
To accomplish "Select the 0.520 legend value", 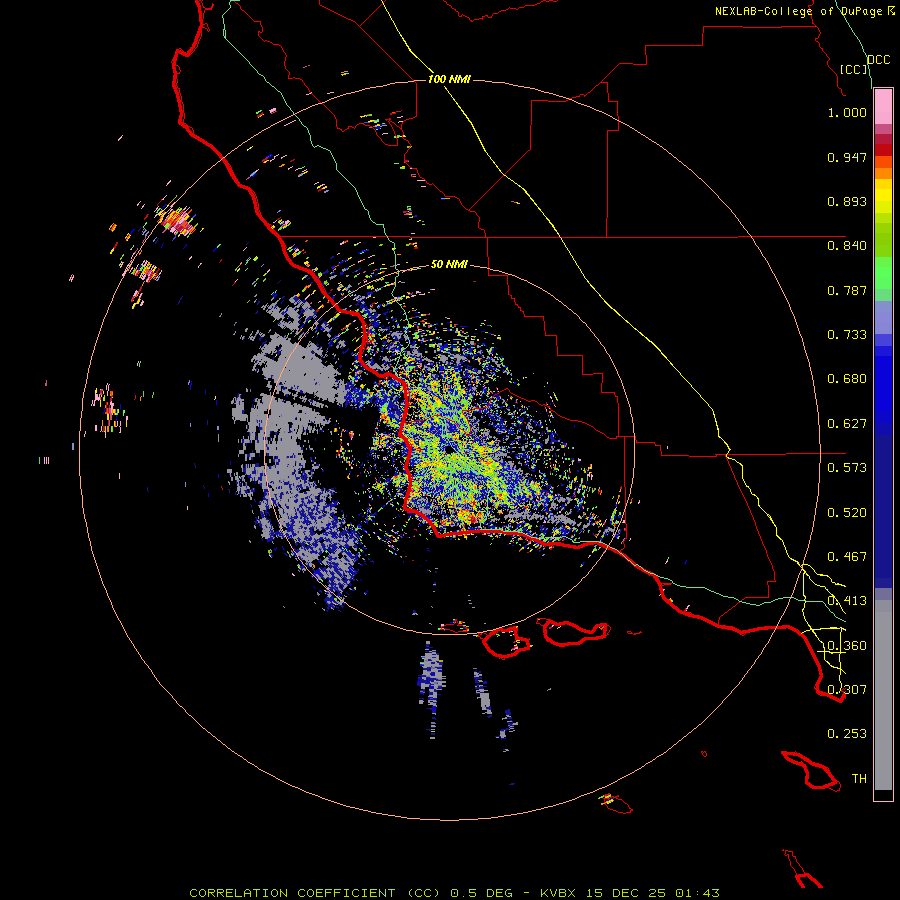I will pos(847,513).
